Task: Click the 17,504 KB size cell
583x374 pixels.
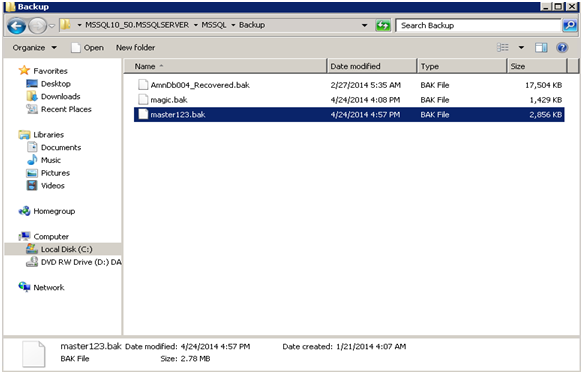Action: 543,85
